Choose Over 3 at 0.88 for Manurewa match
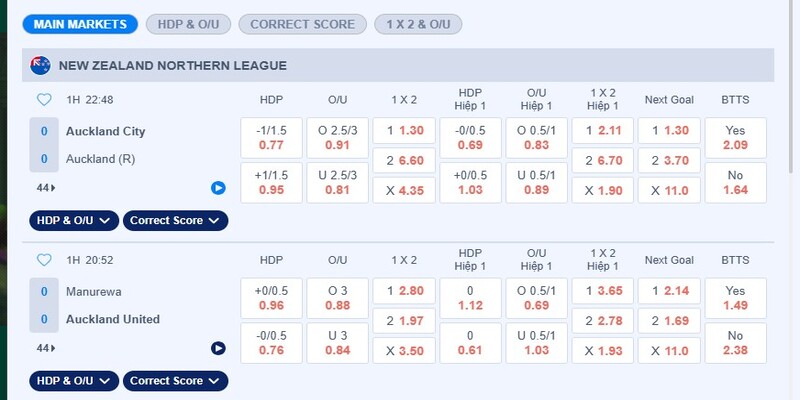800x400 pixels. coord(337,298)
